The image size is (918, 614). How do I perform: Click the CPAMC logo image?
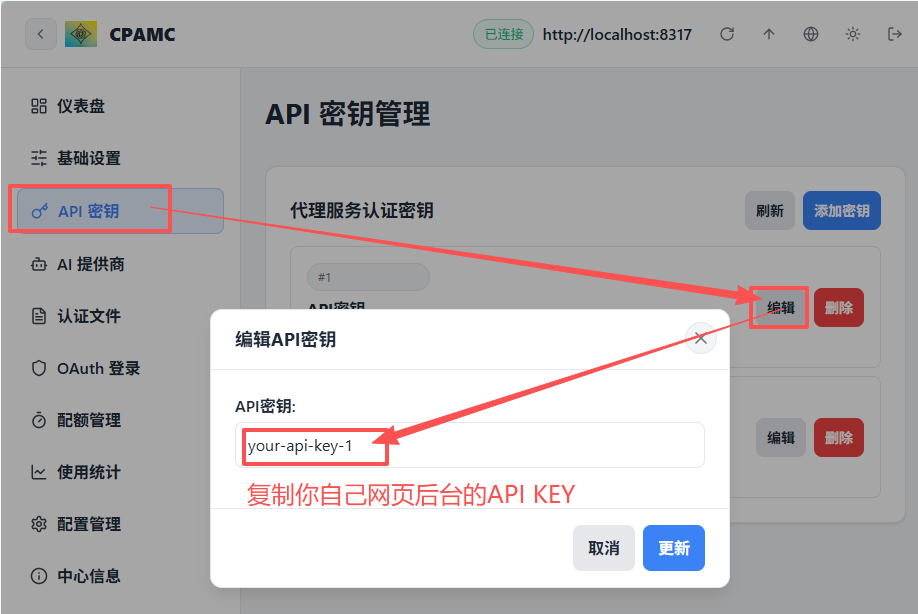pyautogui.click(x=81, y=34)
